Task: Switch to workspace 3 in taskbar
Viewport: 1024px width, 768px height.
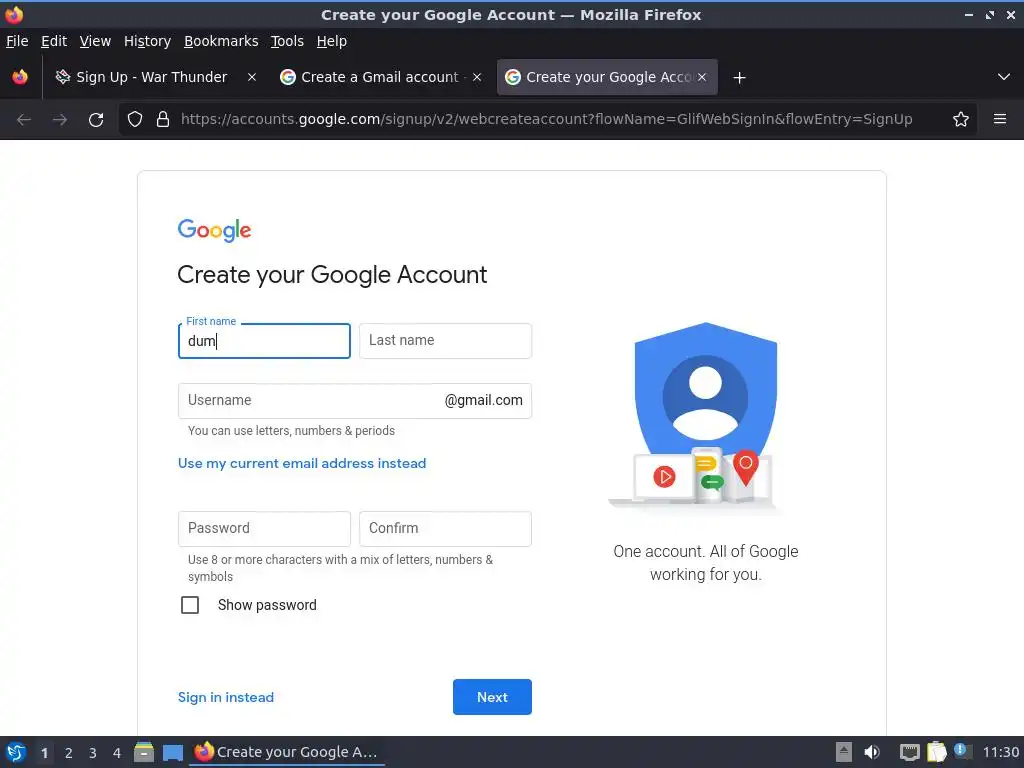Action: (93, 753)
